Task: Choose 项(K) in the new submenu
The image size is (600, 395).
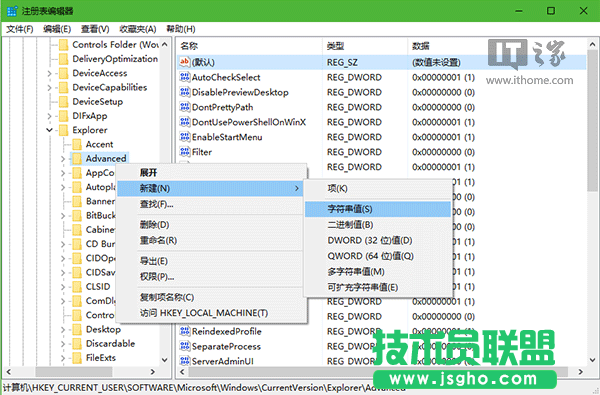Action: click(x=378, y=188)
